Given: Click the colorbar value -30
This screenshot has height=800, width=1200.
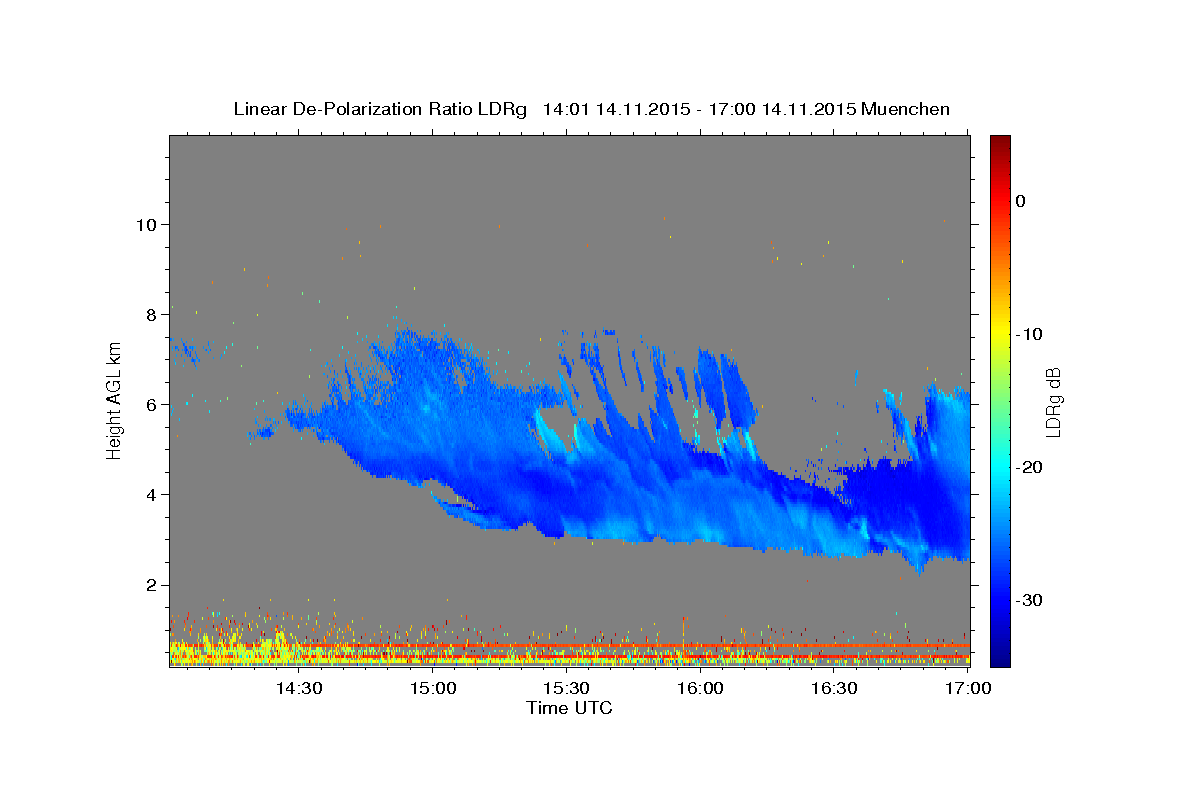Looking at the screenshot, I should tap(1030, 600).
